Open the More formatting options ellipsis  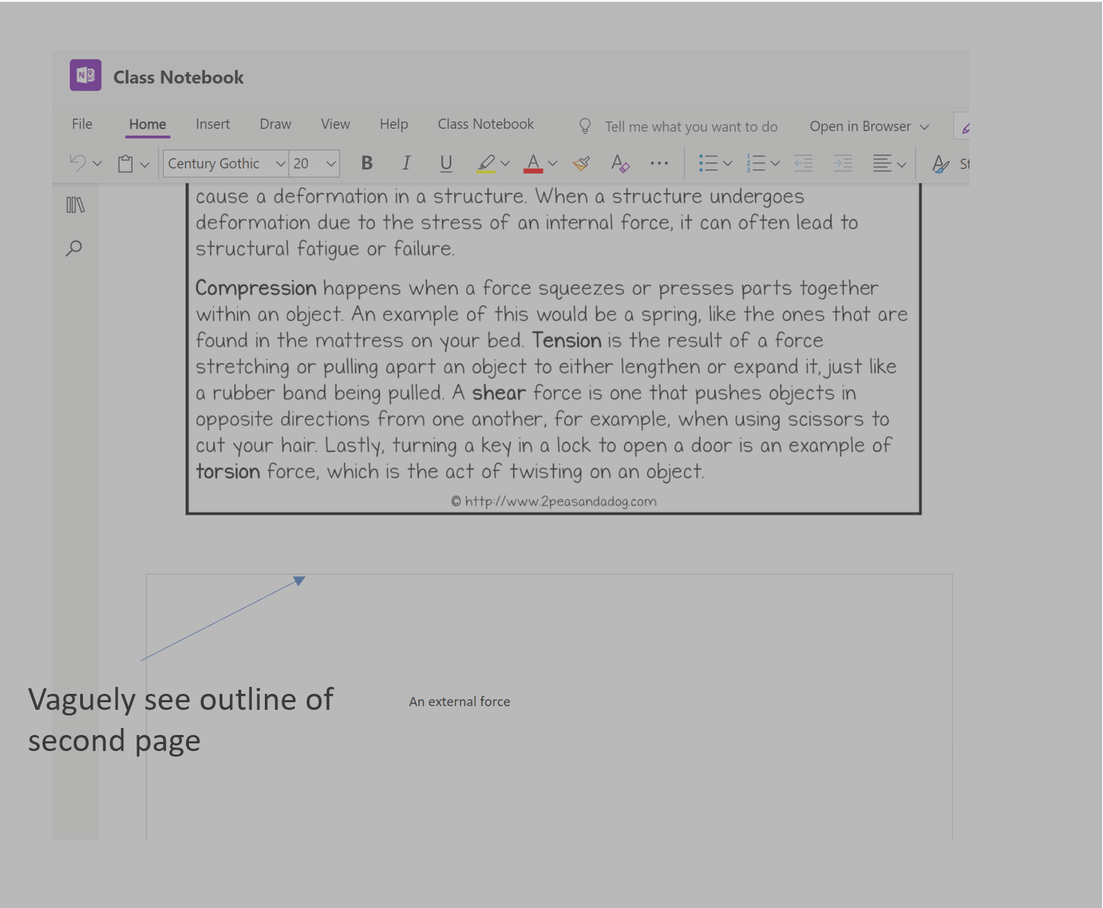(659, 163)
